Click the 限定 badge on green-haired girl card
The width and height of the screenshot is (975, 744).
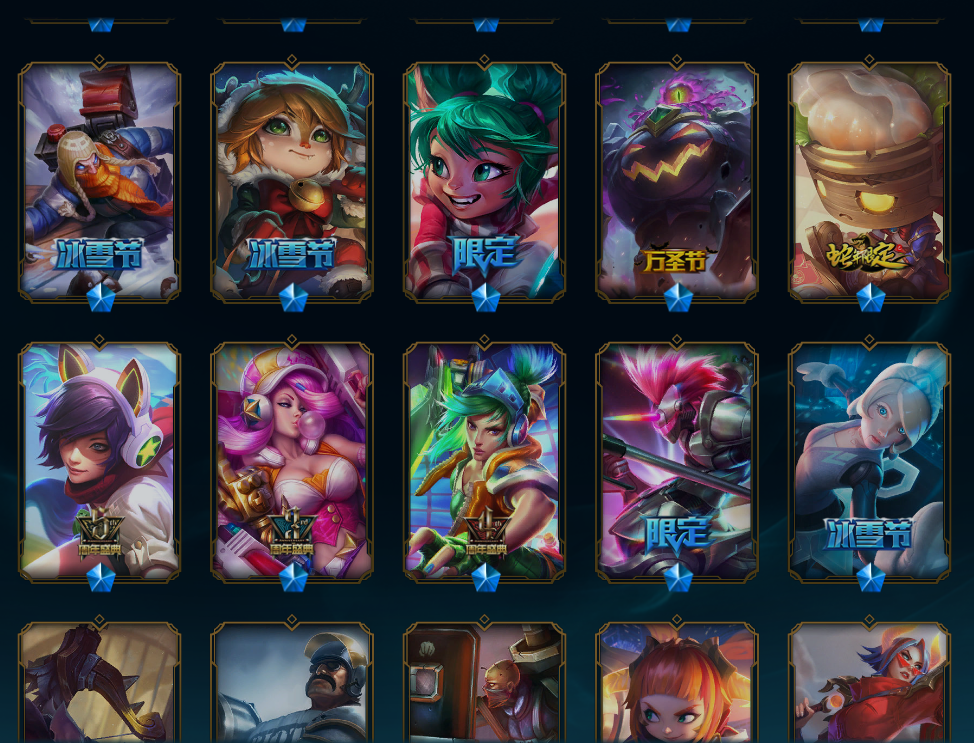coord(486,254)
